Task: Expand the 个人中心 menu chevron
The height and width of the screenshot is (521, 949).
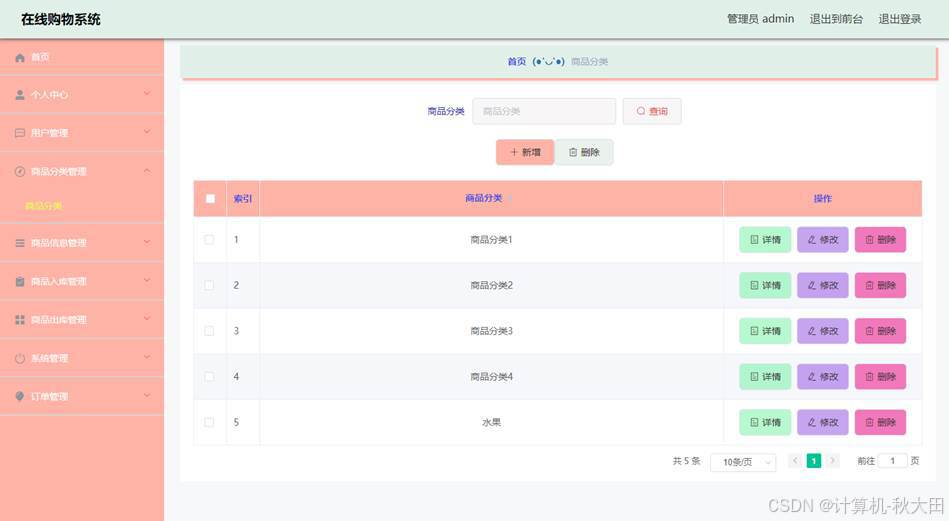Action: [147, 94]
